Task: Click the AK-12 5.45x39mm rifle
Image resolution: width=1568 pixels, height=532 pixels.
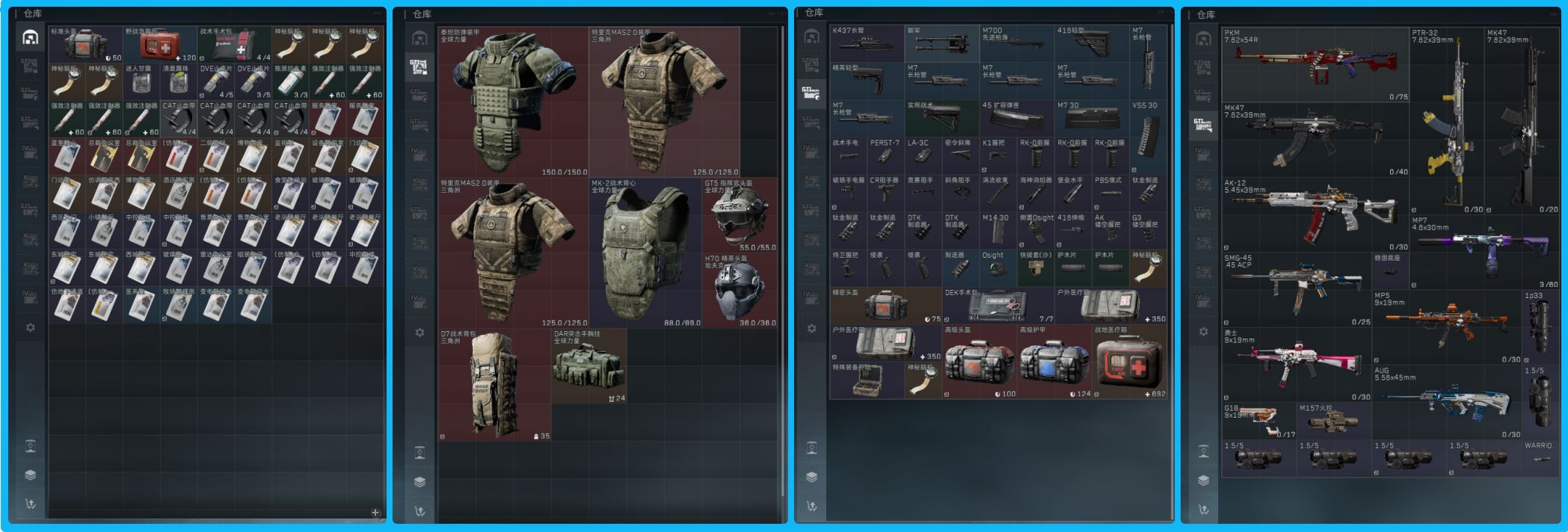Action: click(1315, 214)
